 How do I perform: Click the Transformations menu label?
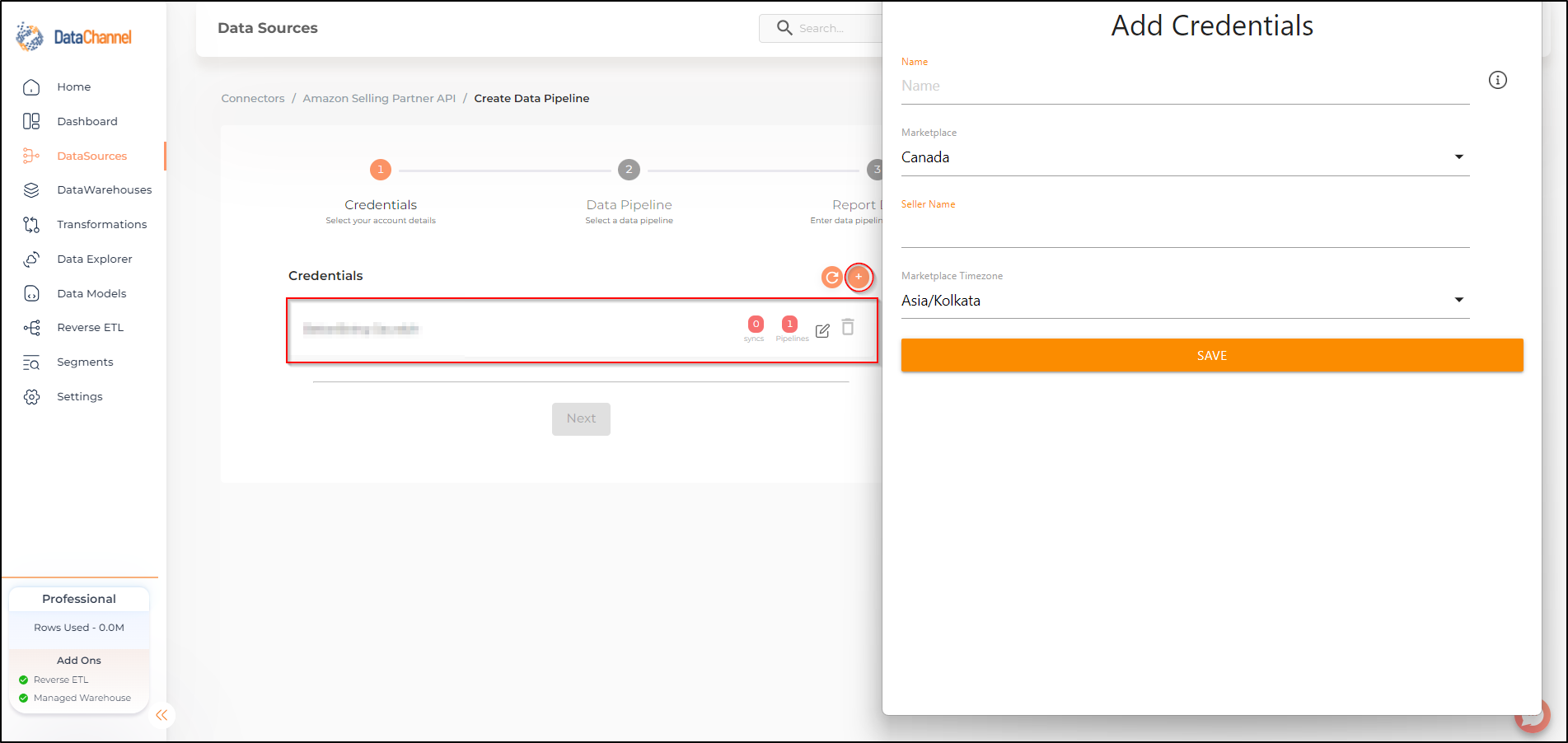[x=102, y=225]
